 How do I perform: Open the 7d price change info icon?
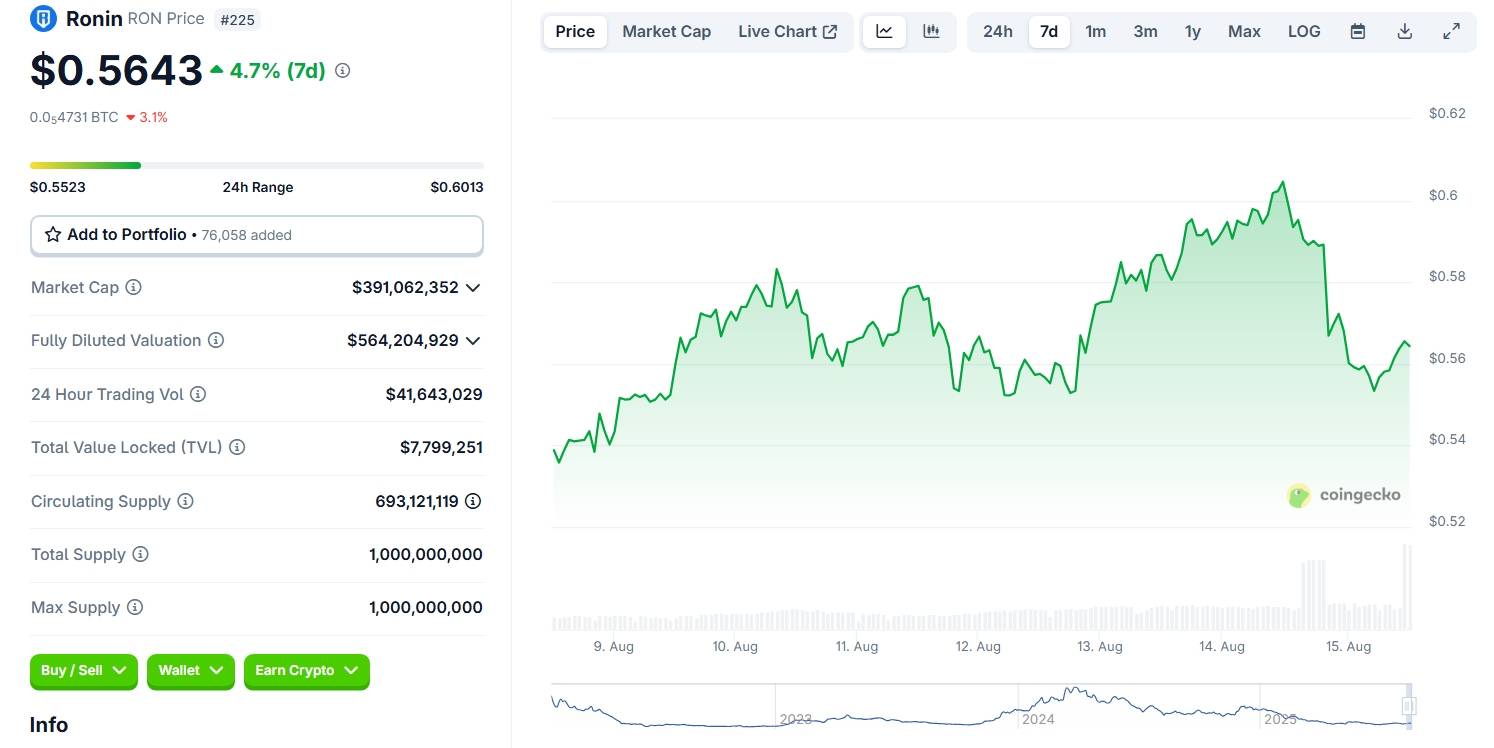342,71
